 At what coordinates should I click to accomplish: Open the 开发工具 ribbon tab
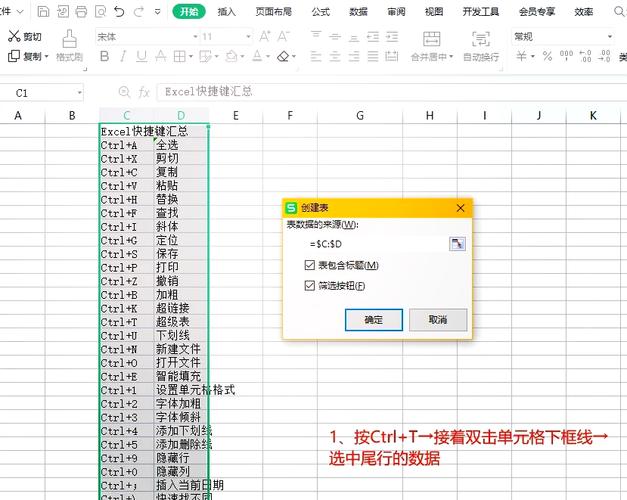pyautogui.click(x=481, y=12)
